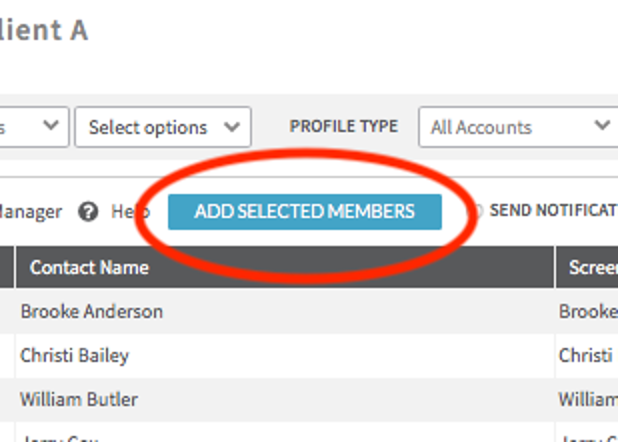Viewport: 618px width, 442px height.
Task: Click William's screen name cell
Action: click(588, 399)
